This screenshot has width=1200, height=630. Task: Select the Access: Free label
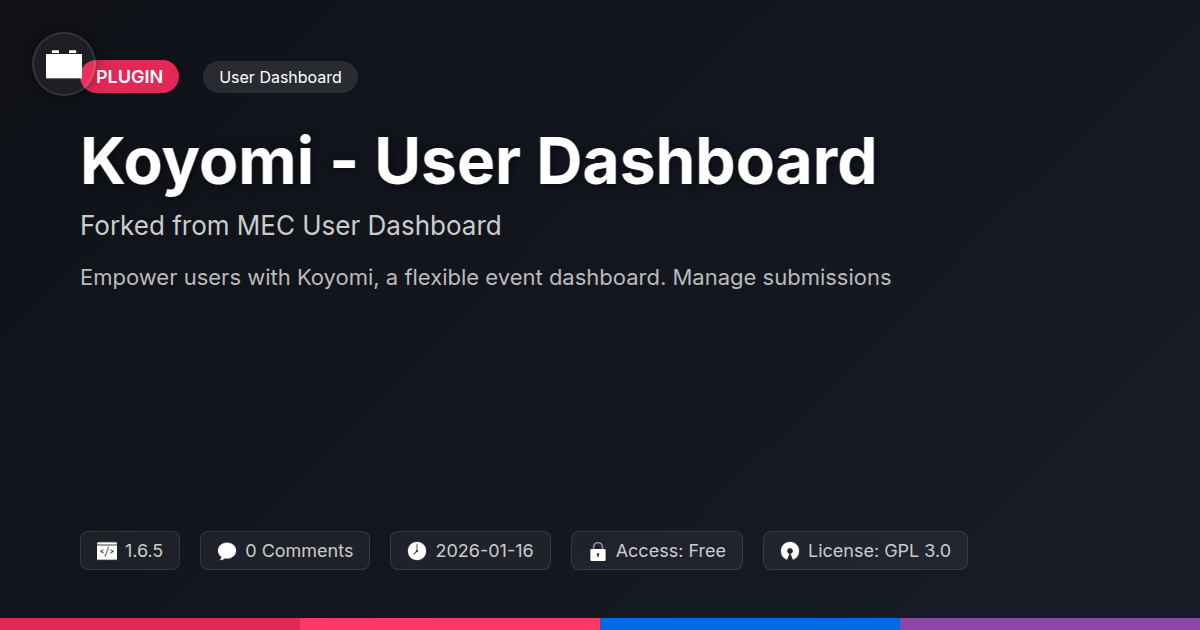pyautogui.click(x=671, y=551)
